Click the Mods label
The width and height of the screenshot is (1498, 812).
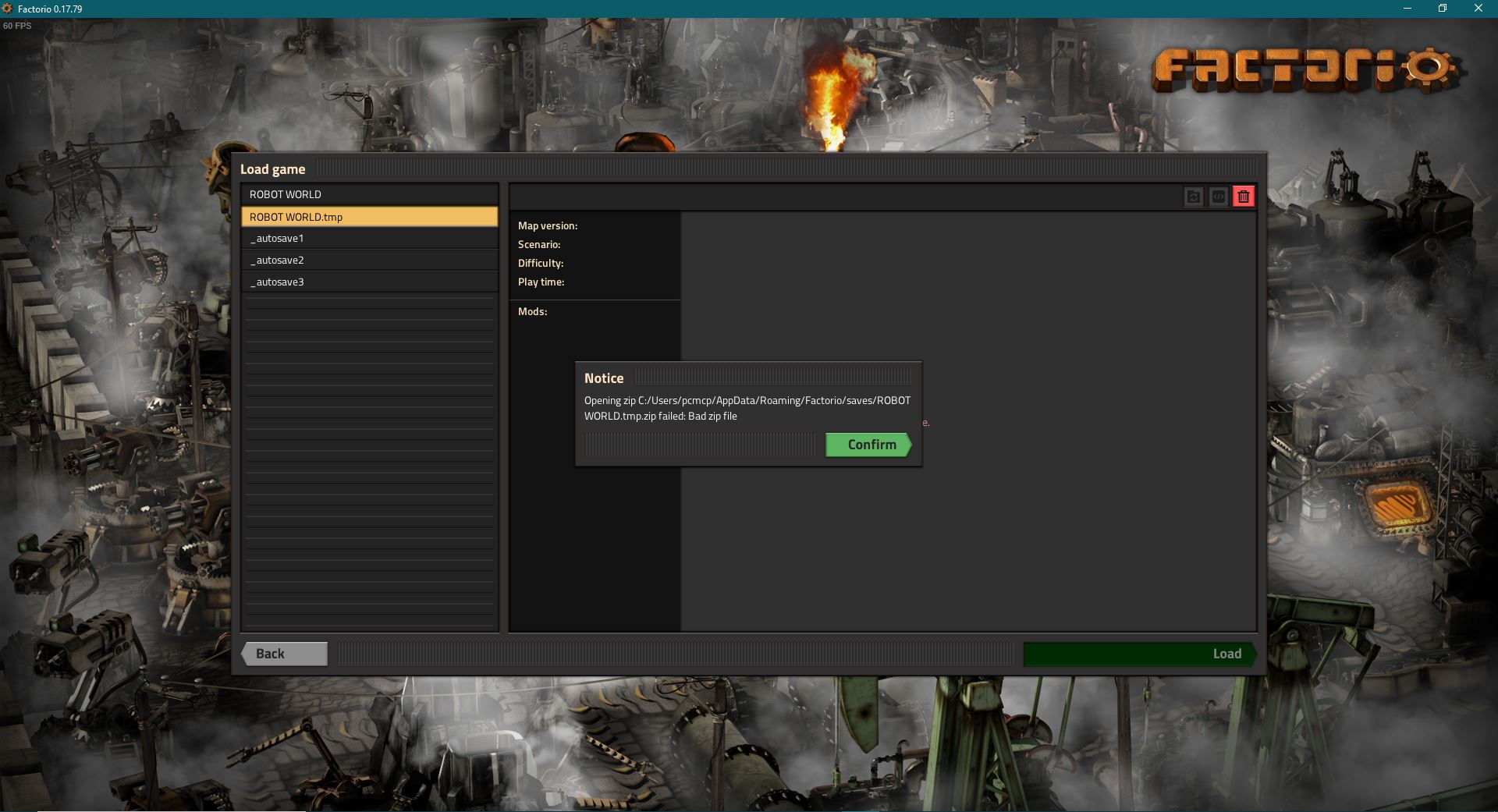click(532, 311)
